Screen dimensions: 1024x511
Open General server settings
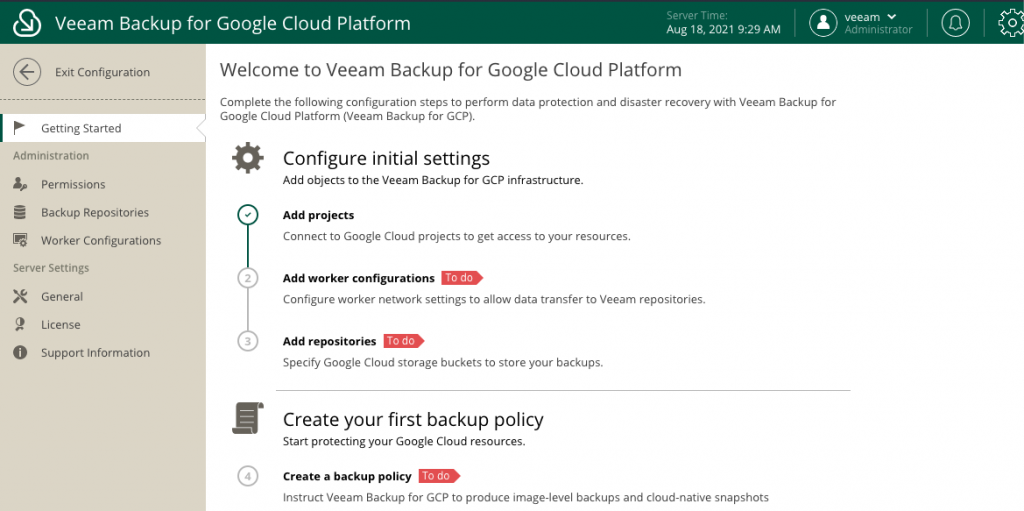click(x=62, y=297)
